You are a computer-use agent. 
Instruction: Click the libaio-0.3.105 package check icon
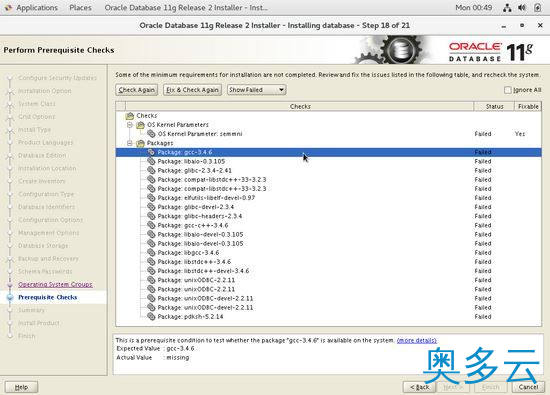(x=151, y=161)
